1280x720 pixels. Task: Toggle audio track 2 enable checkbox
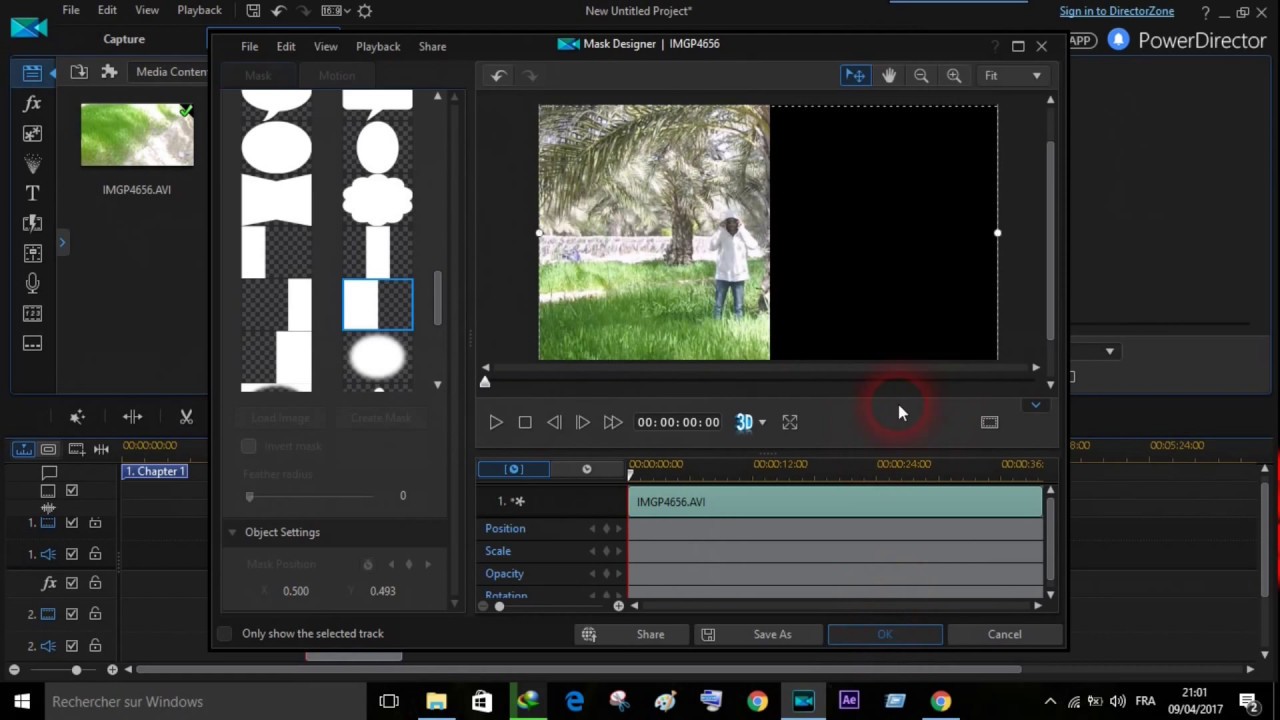[x=72, y=646]
